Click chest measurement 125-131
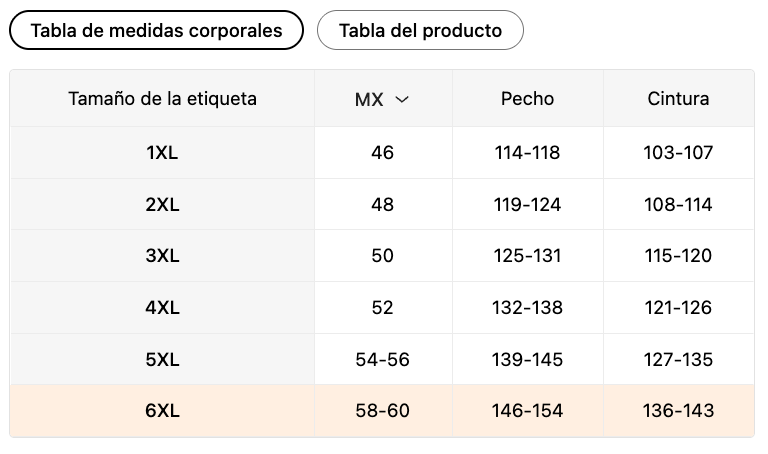768x454 pixels. click(x=527, y=256)
